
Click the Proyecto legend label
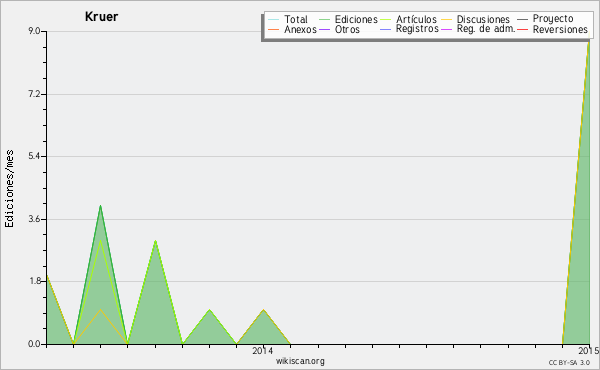[x=553, y=19]
